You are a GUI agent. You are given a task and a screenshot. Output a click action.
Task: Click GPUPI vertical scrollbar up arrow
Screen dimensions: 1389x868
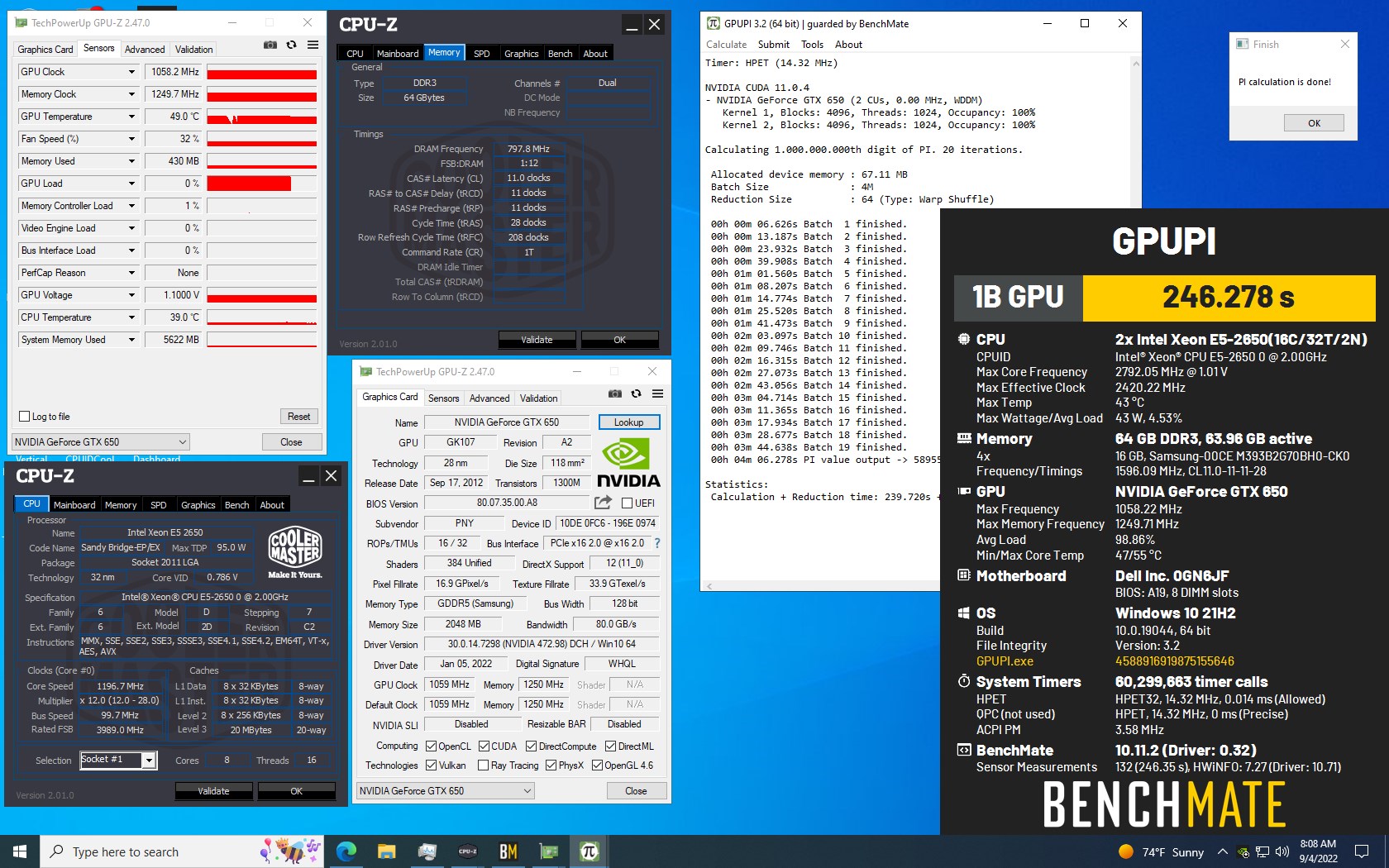[x=1135, y=63]
